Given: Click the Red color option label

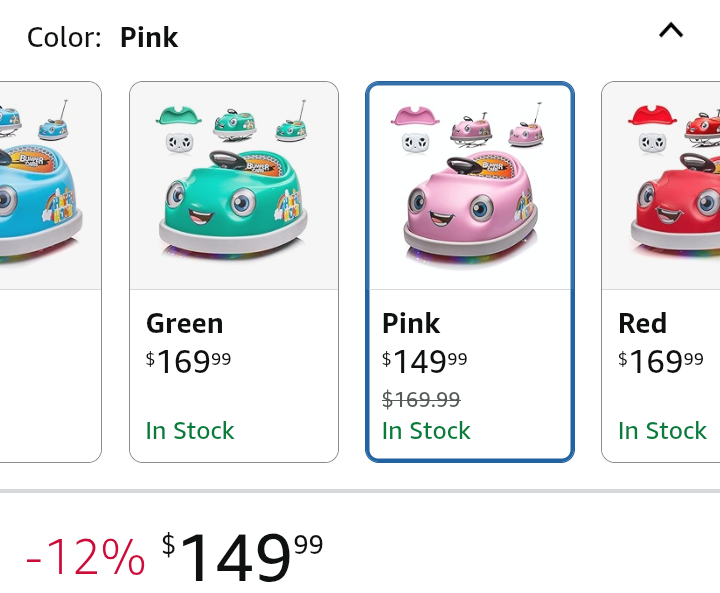Looking at the screenshot, I should 642,323.
